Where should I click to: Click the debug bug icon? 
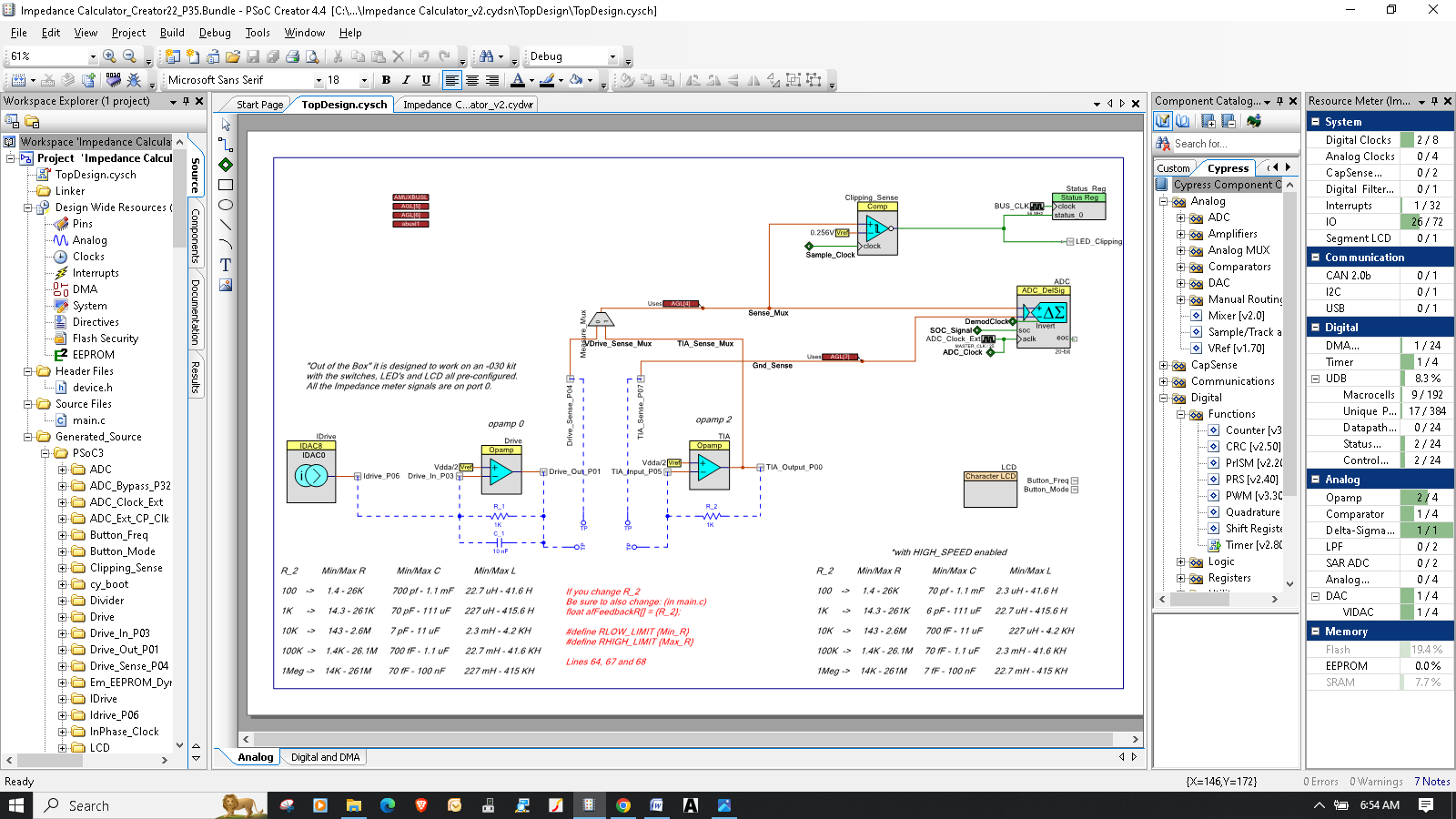(135, 80)
